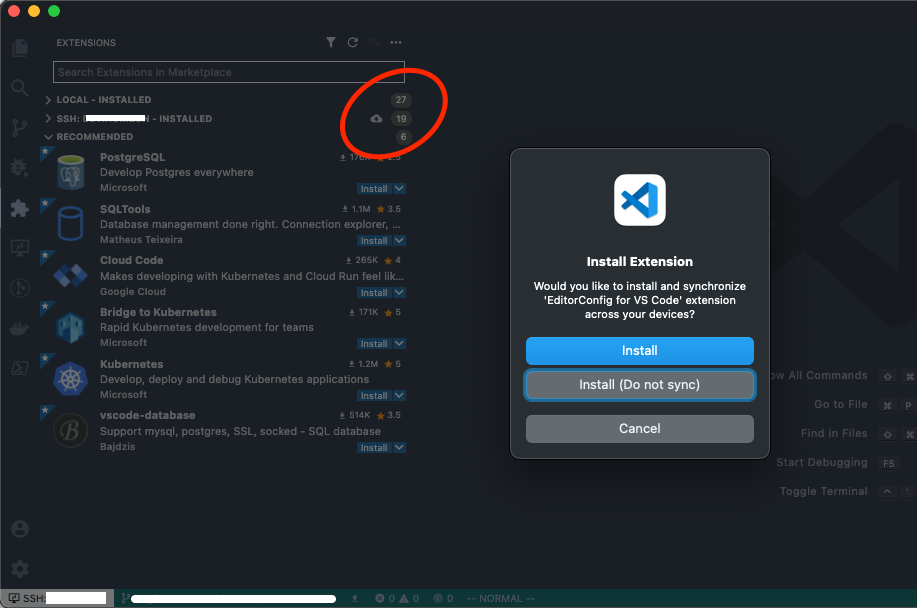
Task: Cancel the Install Extension dialog
Action: click(x=640, y=429)
